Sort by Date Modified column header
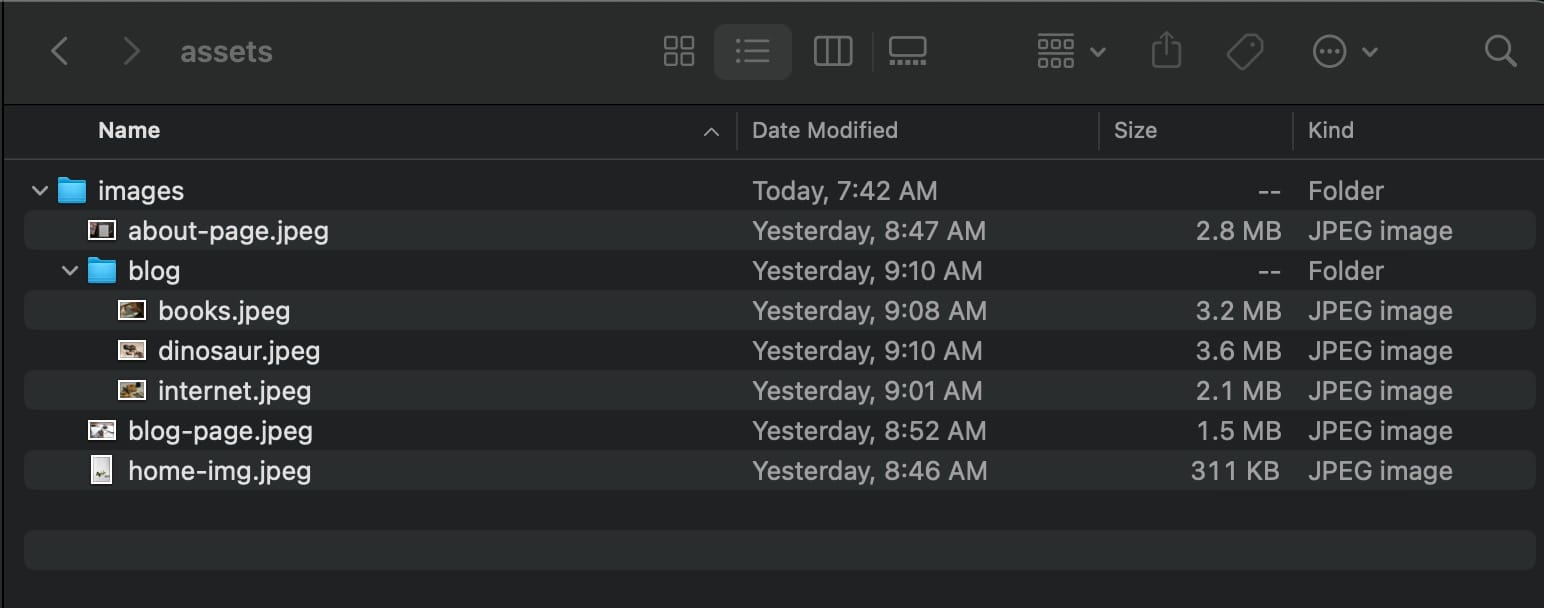1544x608 pixels. 824,131
